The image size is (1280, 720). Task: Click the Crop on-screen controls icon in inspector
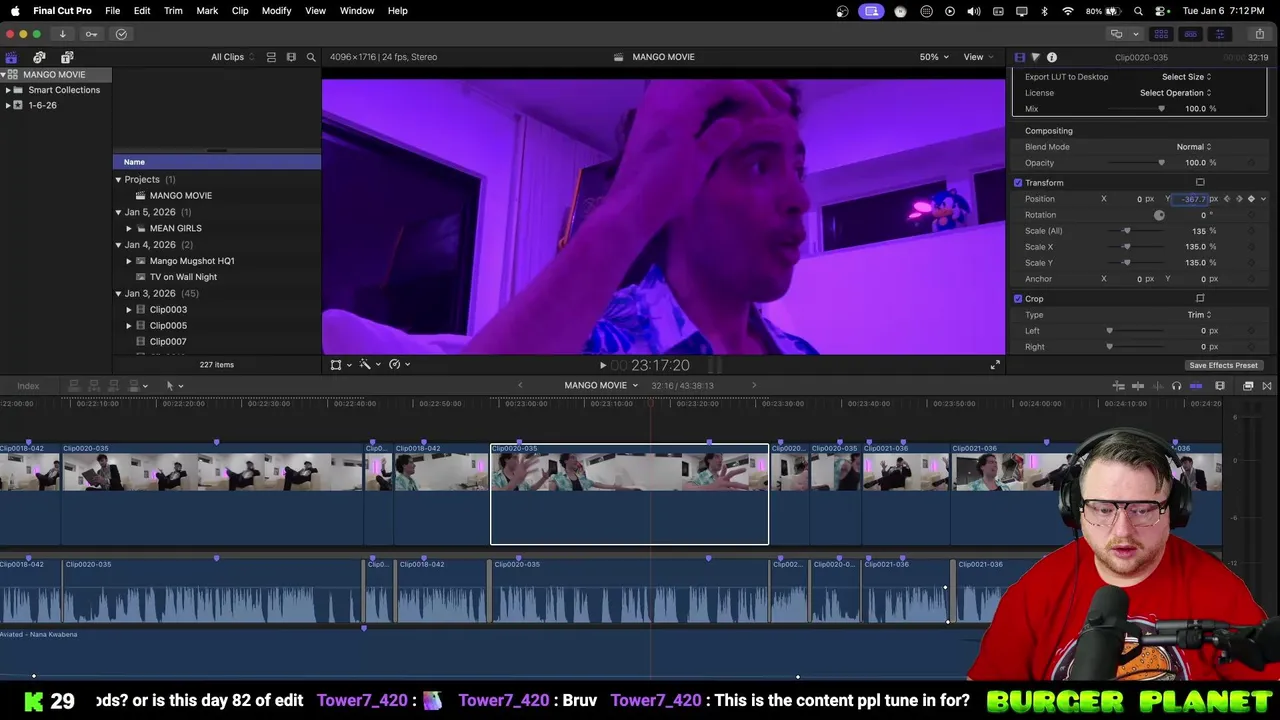1200,299
